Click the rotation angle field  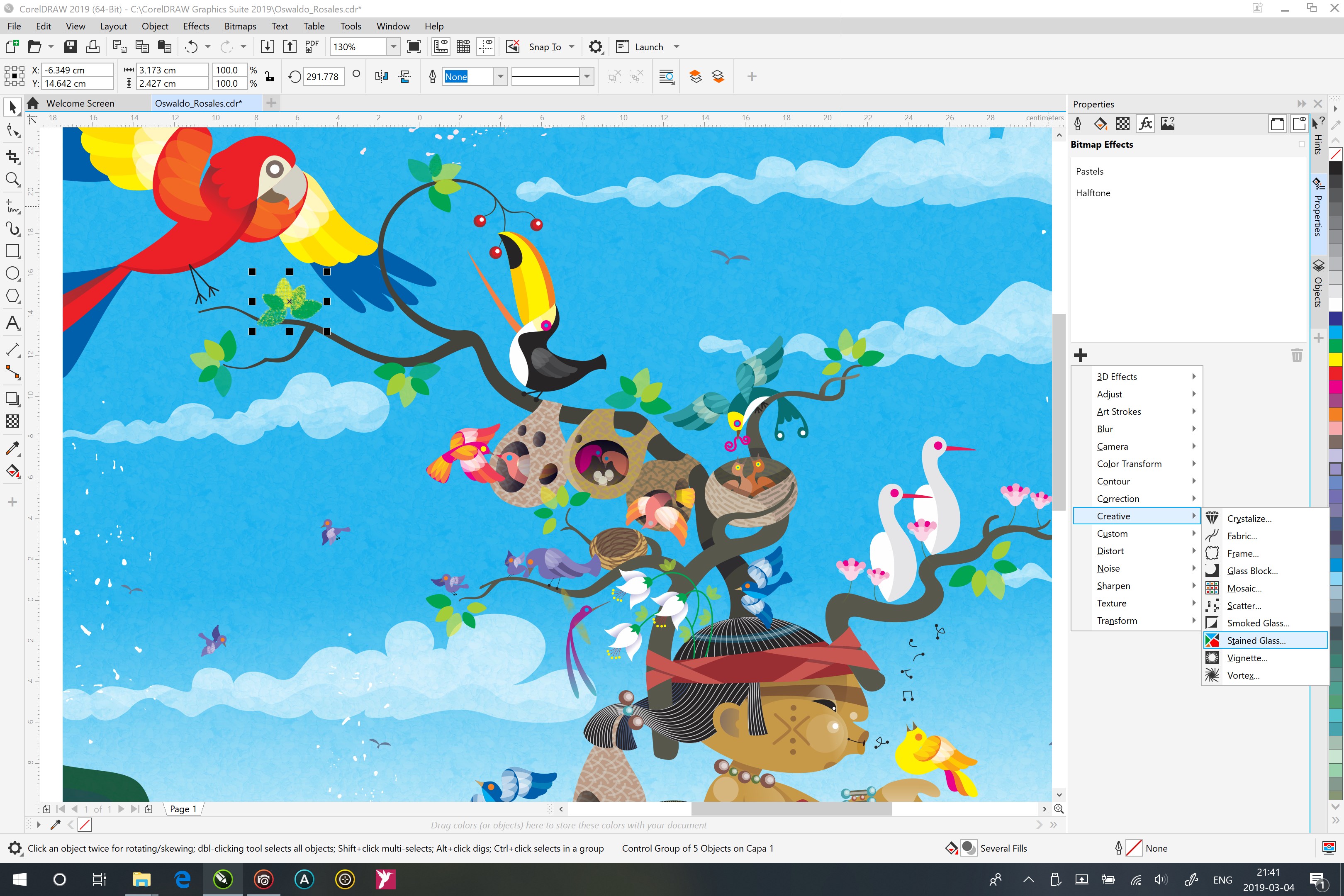pyautogui.click(x=323, y=77)
